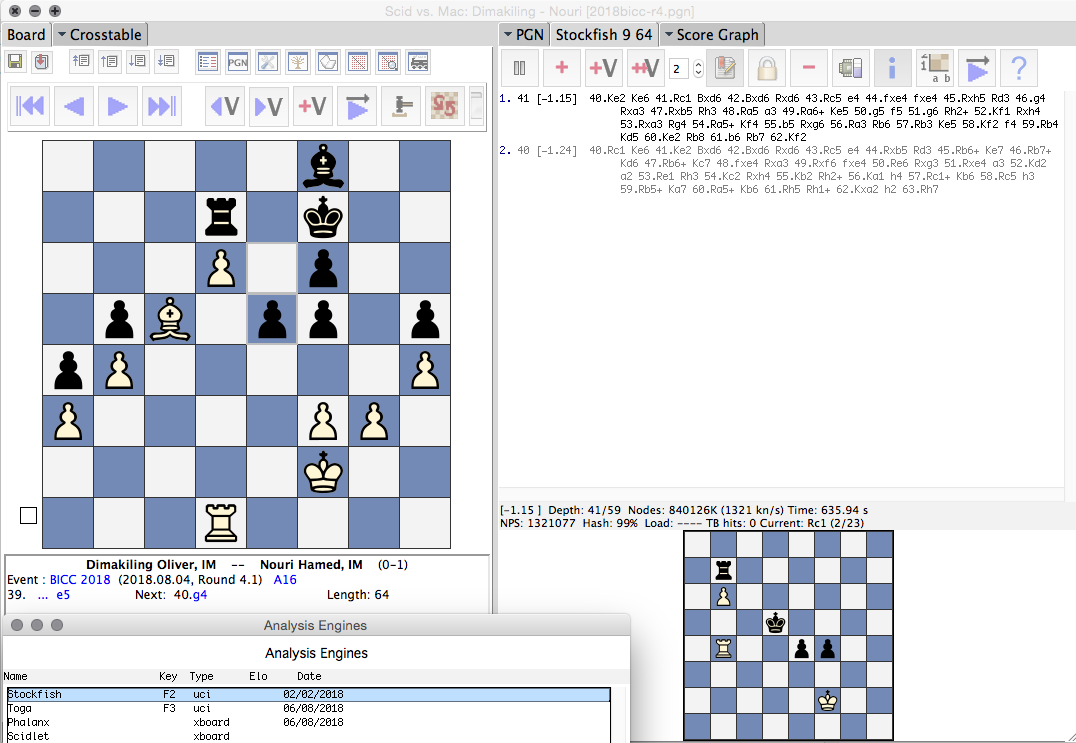Viewport: 1076px width, 743px height.
Task: Select Toga in the engines list
Action: (x=308, y=708)
